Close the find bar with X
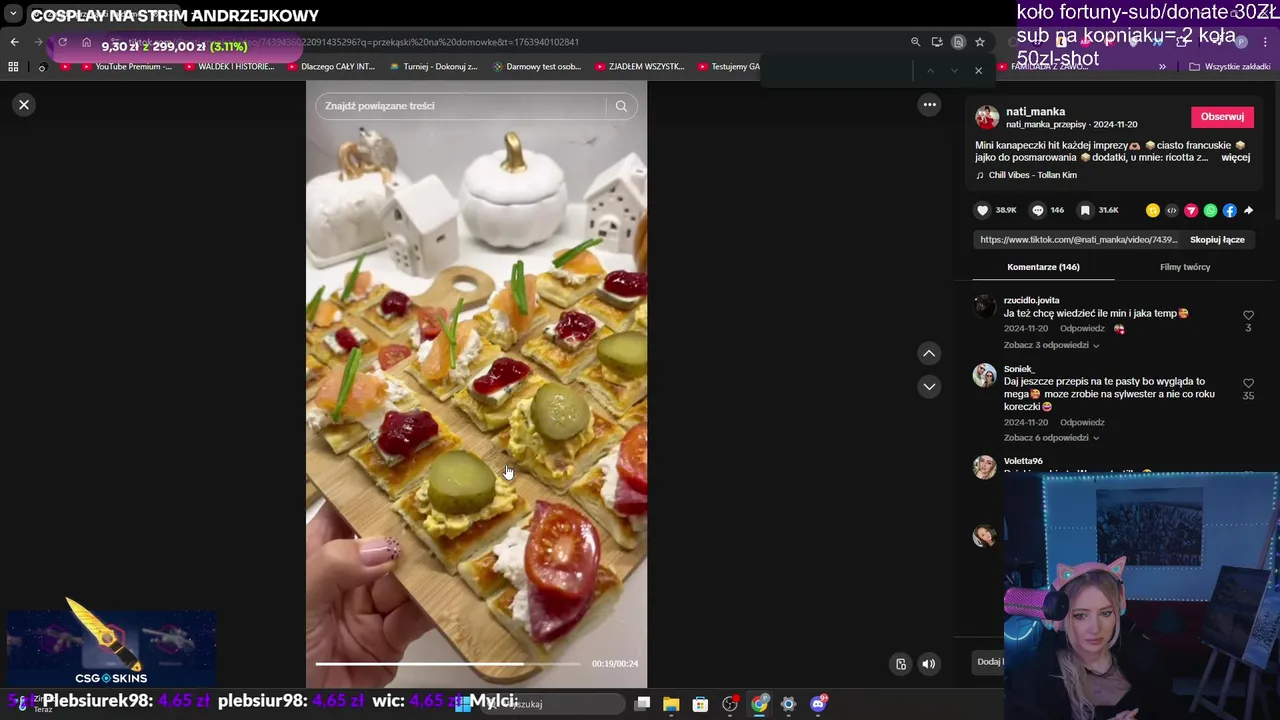The height and width of the screenshot is (720, 1280). click(978, 71)
